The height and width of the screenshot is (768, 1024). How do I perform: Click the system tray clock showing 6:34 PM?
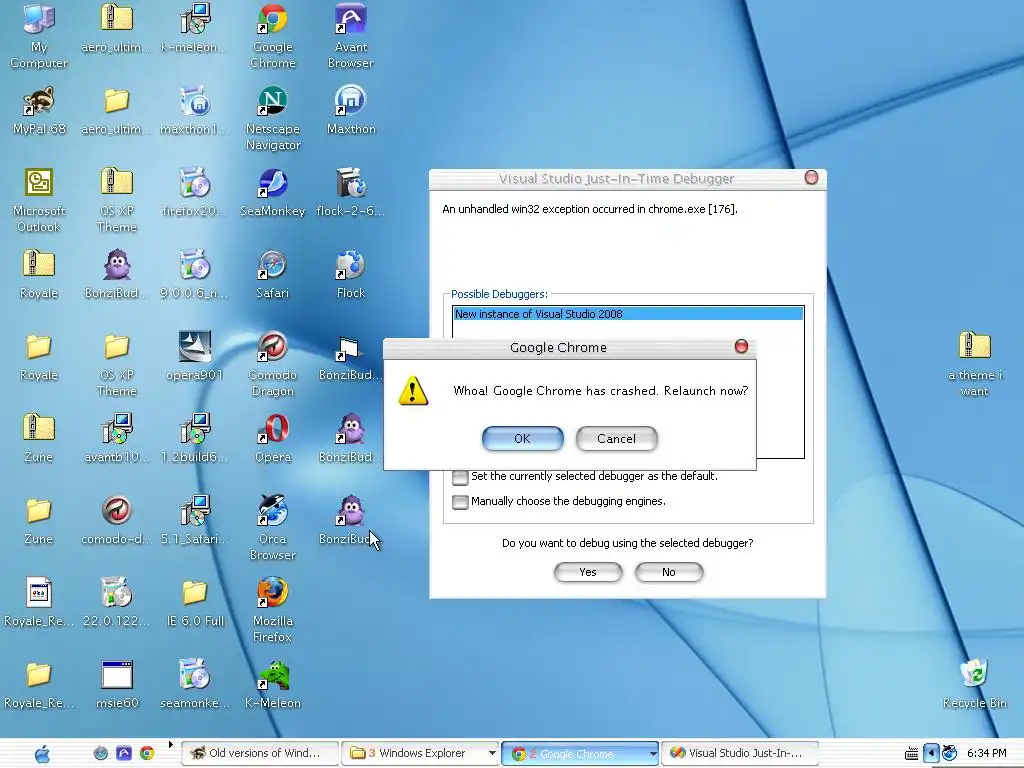(986, 753)
